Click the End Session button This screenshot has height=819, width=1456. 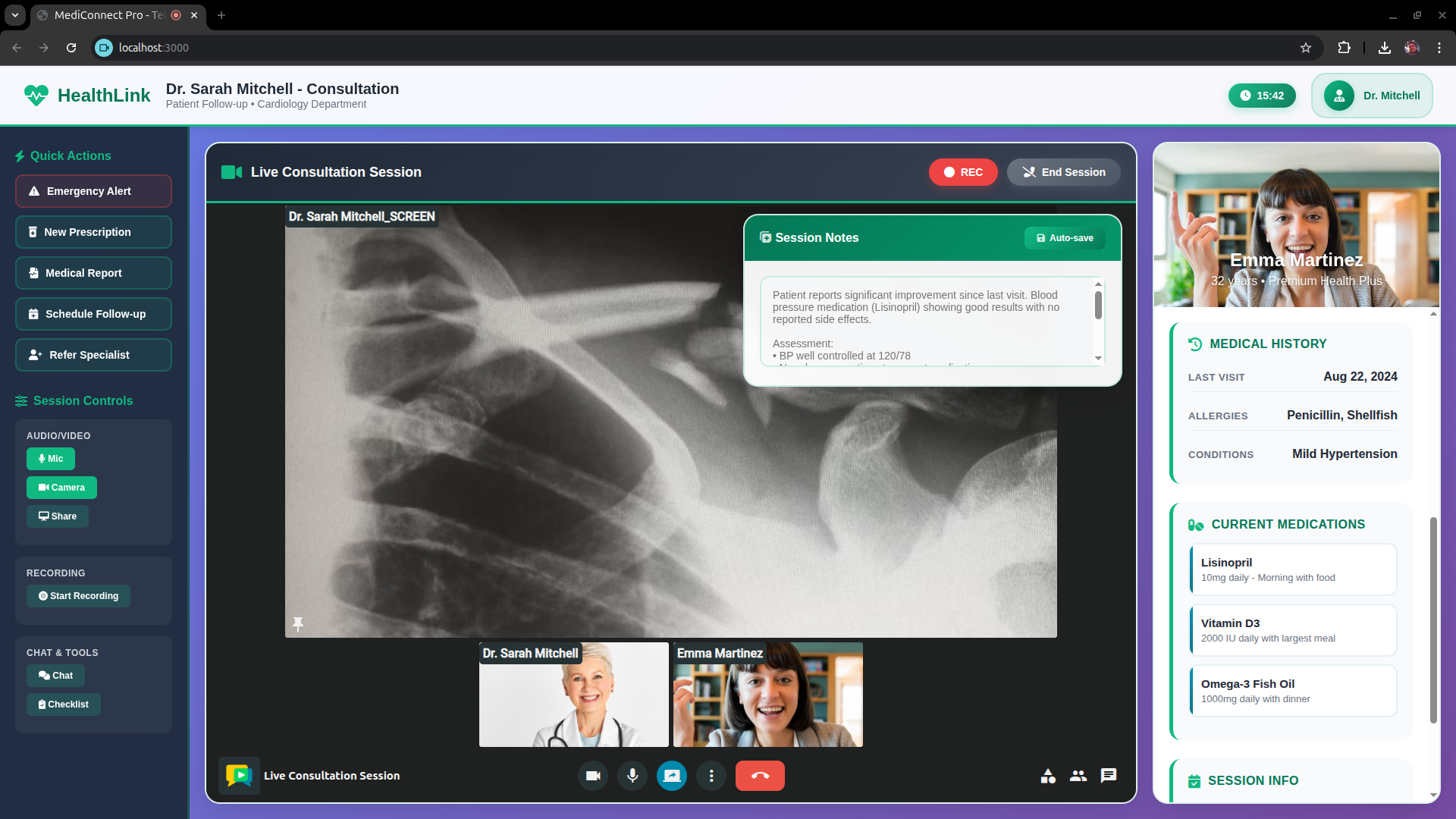pos(1063,172)
